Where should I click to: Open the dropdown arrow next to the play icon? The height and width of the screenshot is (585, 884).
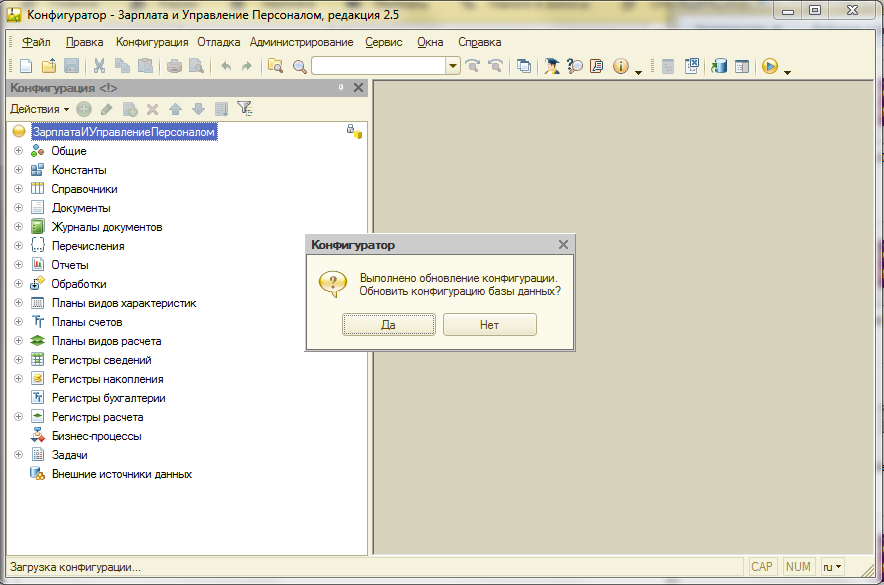(788, 72)
